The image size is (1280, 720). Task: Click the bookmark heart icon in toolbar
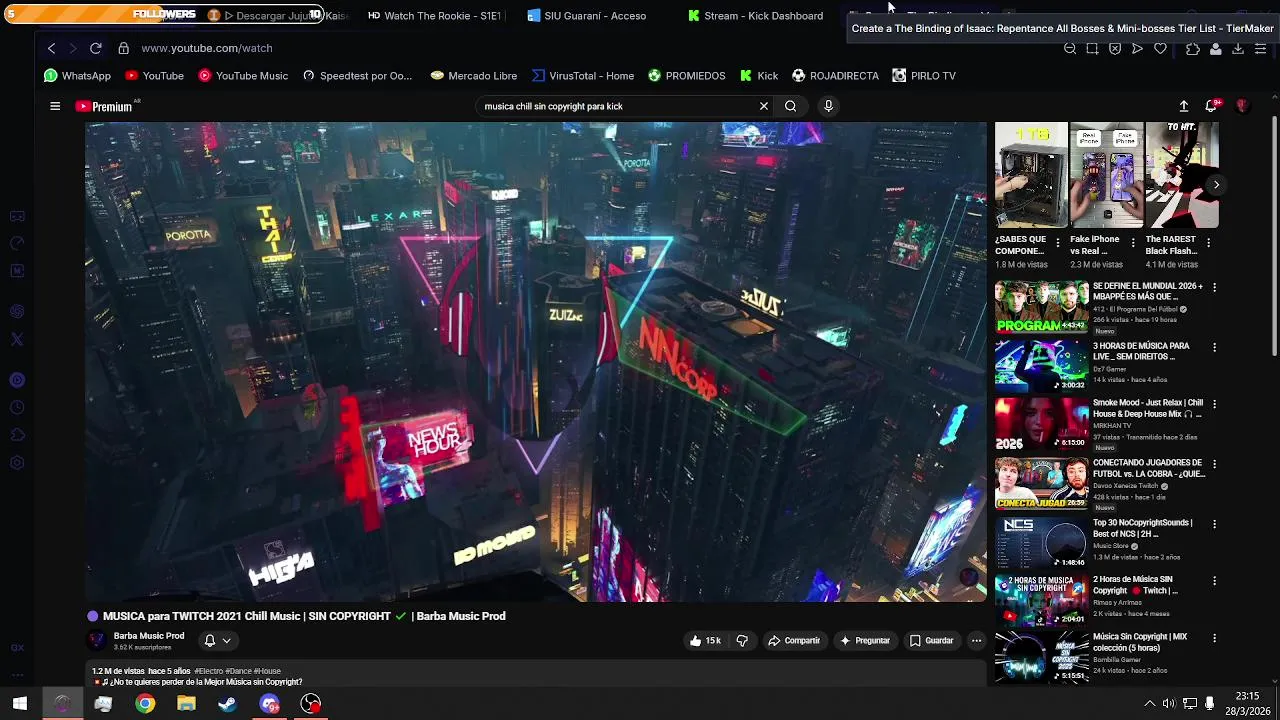pos(1160,48)
